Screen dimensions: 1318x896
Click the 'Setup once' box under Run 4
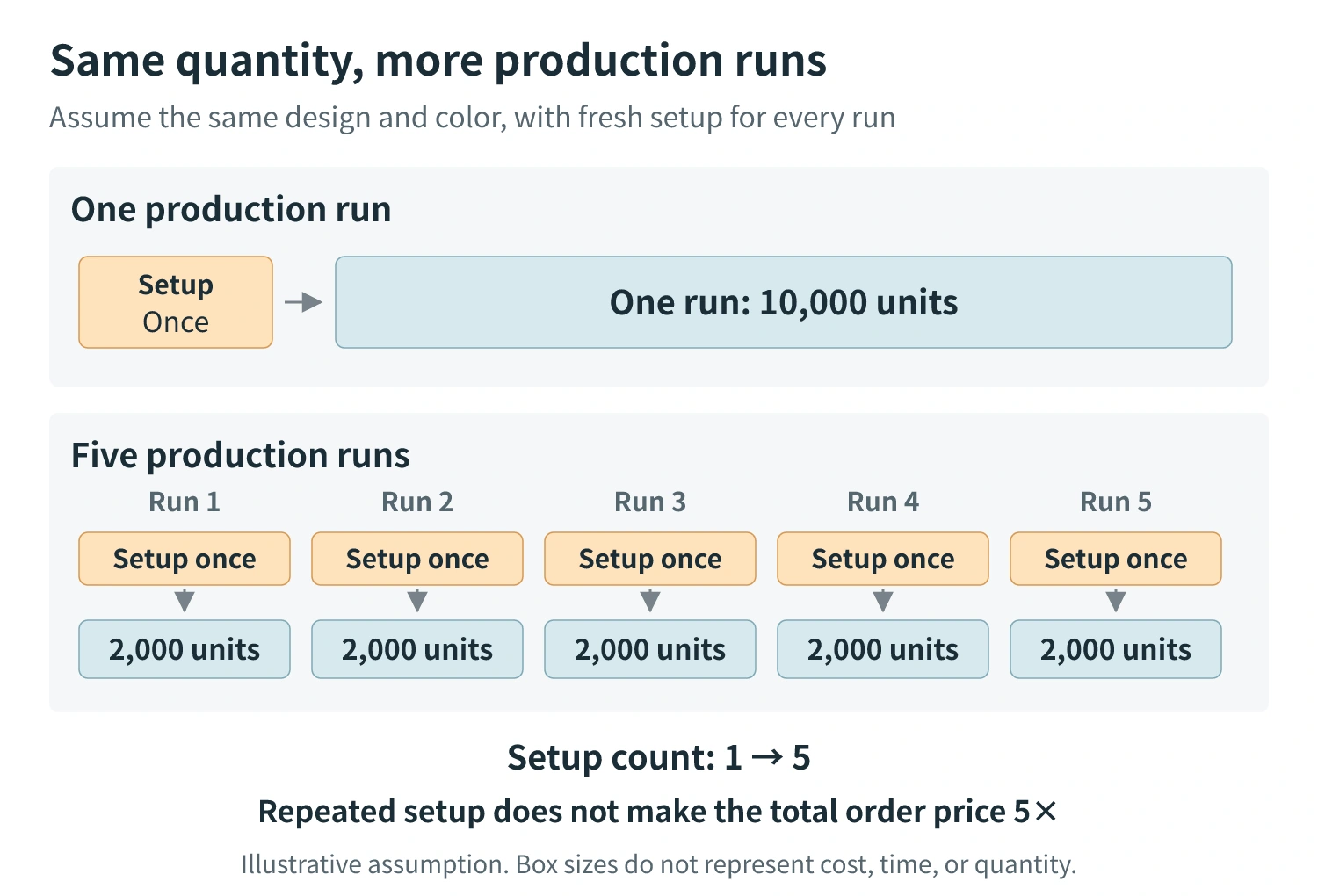[x=883, y=559]
